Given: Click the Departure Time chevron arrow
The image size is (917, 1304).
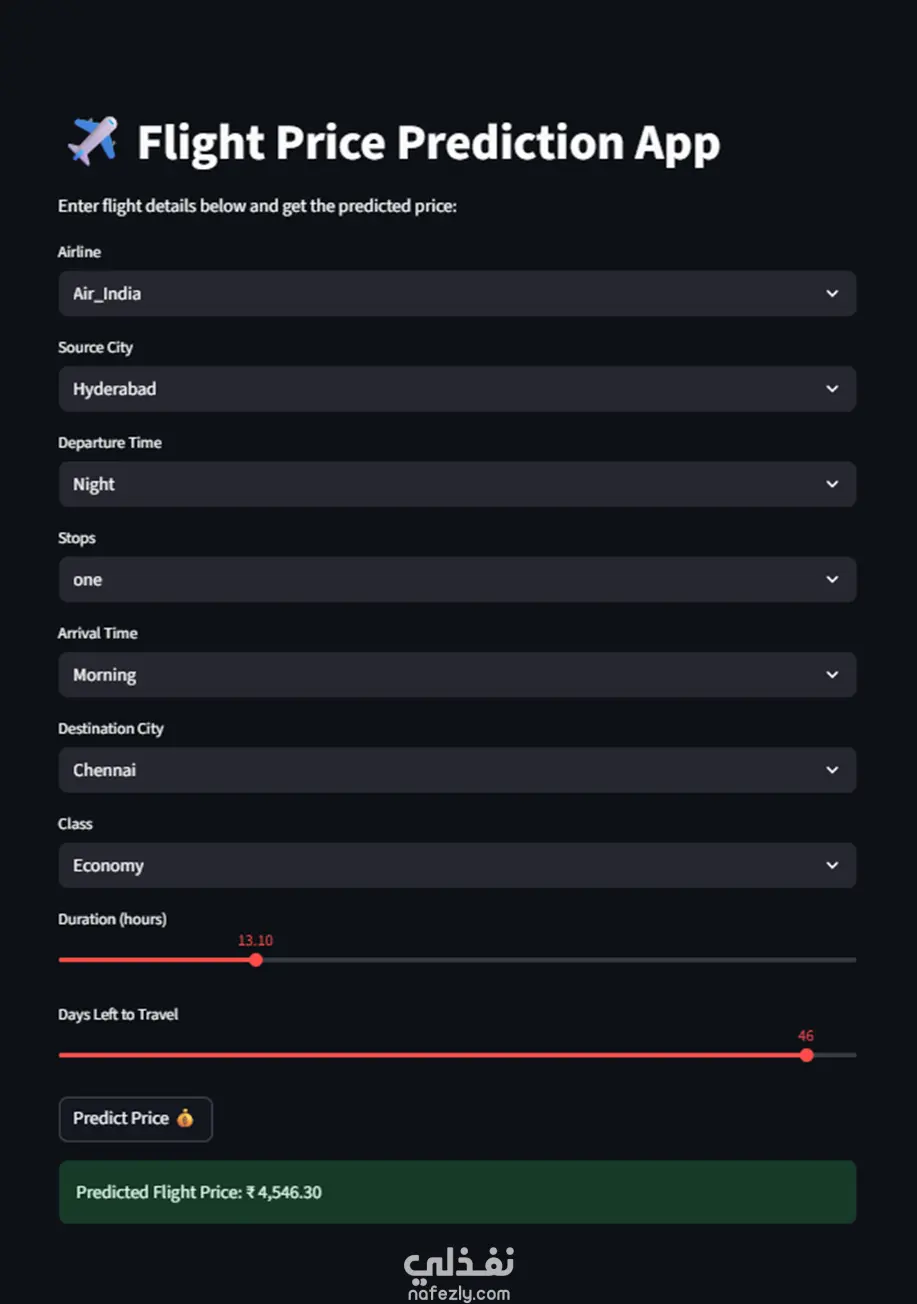Looking at the screenshot, I should (832, 484).
